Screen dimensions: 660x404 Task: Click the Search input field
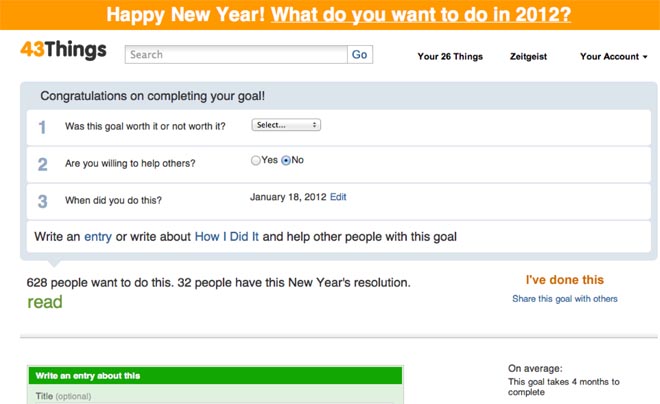tap(236, 55)
